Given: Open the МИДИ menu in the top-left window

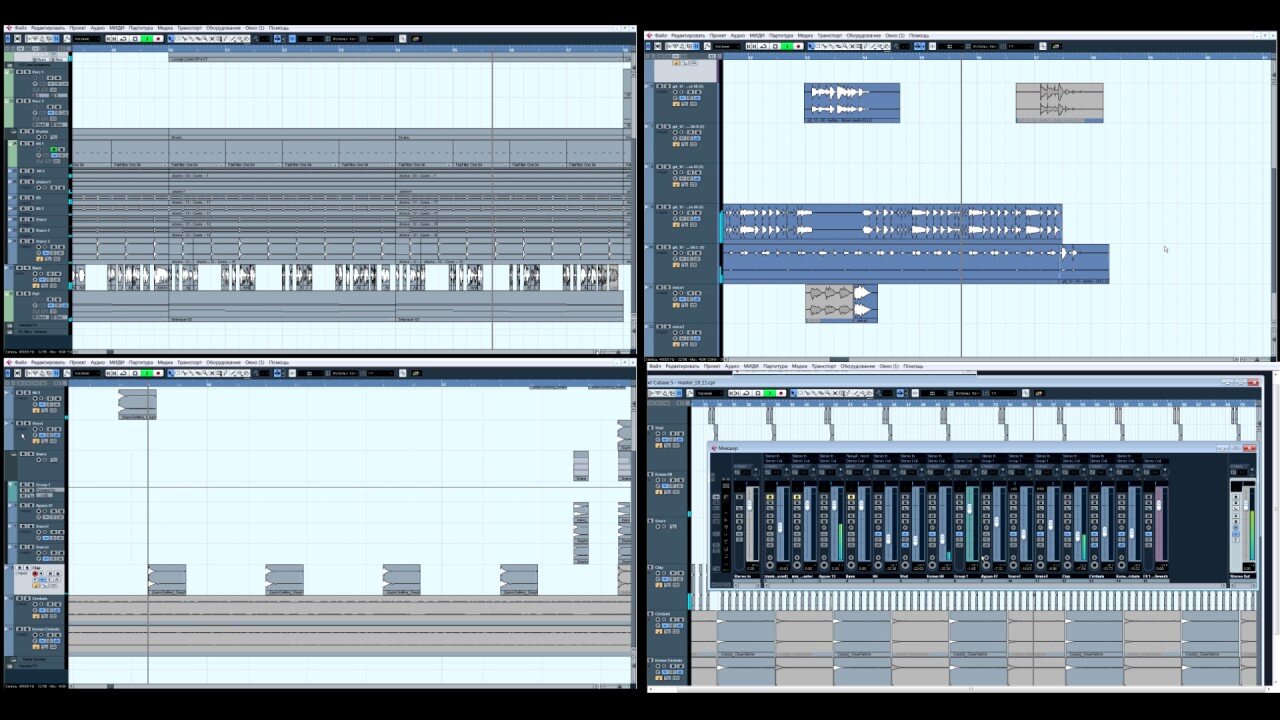Looking at the screenshot, I should 117,28.
